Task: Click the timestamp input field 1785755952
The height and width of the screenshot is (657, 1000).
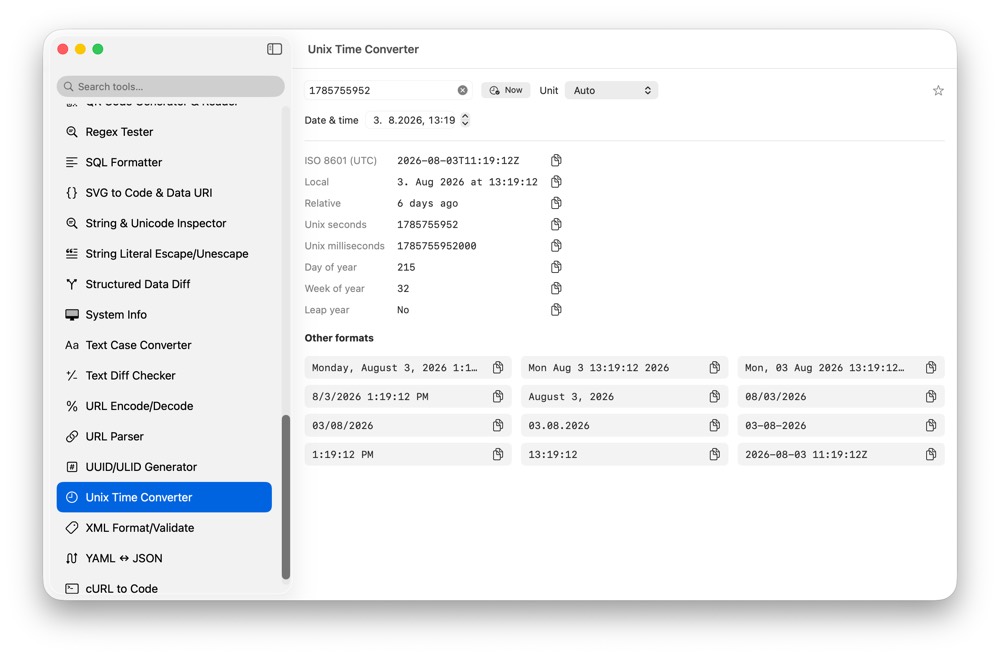Action: (388, 91)
